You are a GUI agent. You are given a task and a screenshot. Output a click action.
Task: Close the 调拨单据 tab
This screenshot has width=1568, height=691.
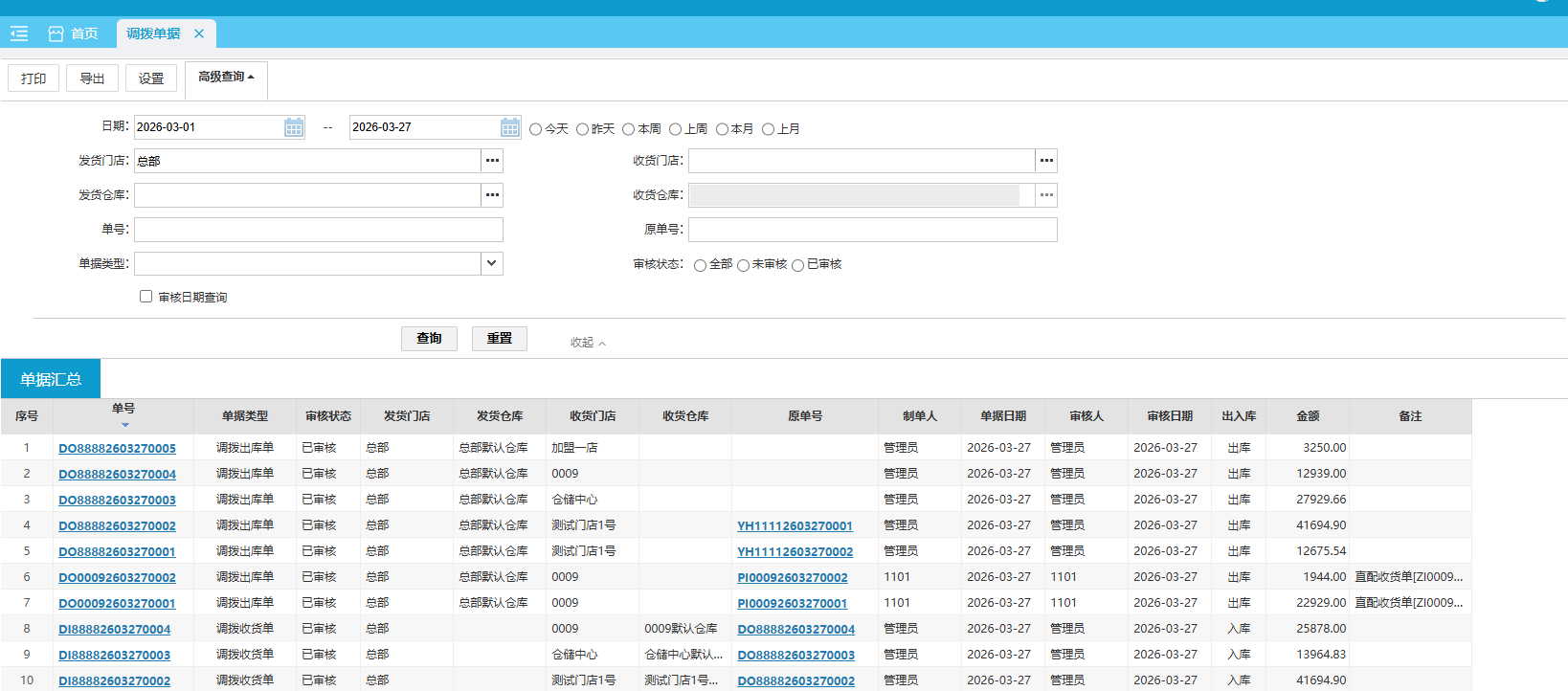click(199, 33)
